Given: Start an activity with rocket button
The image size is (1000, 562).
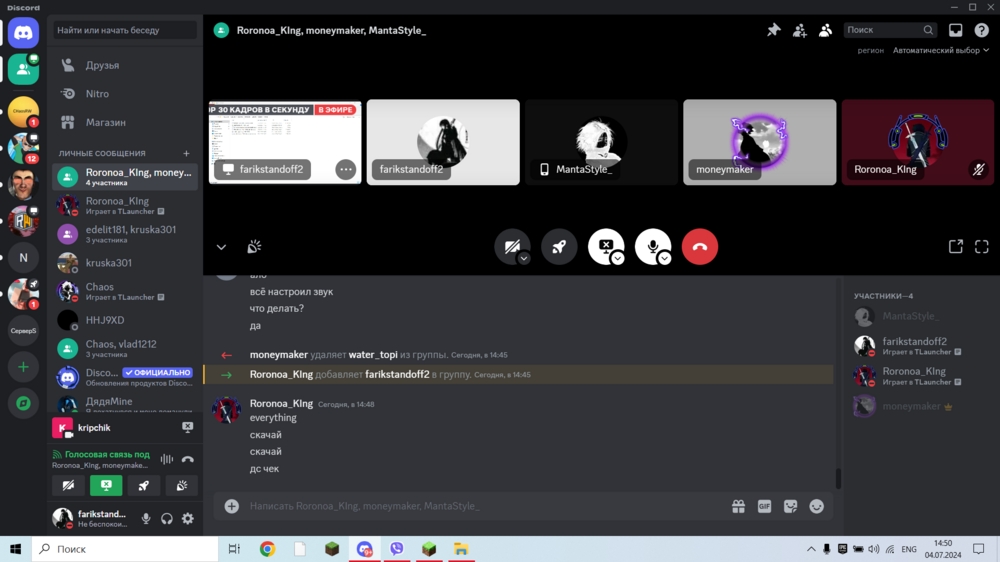Looking at the screenshot, I should click(559, 247).
